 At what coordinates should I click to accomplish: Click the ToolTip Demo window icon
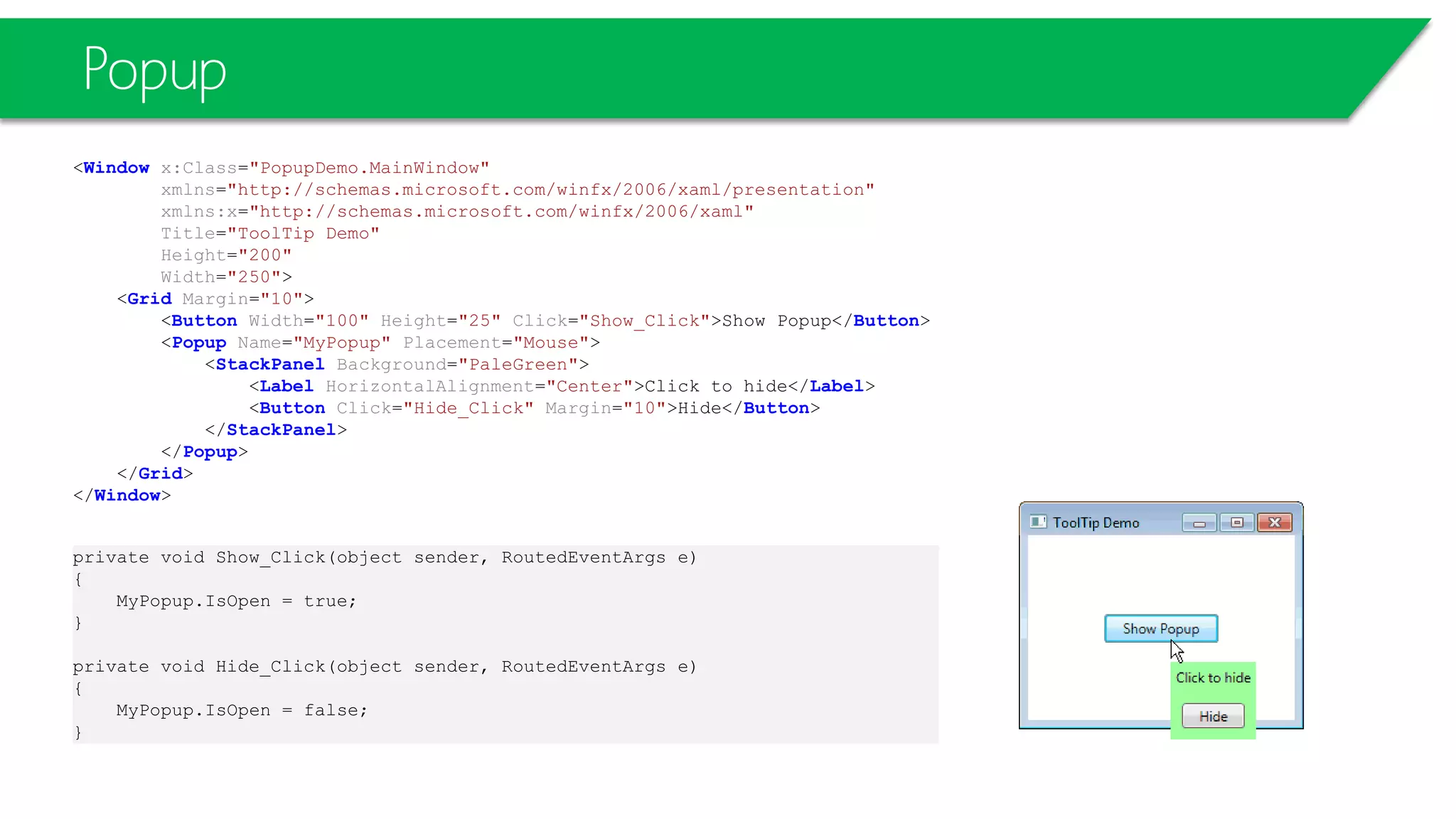click(x=1038, y=522)
